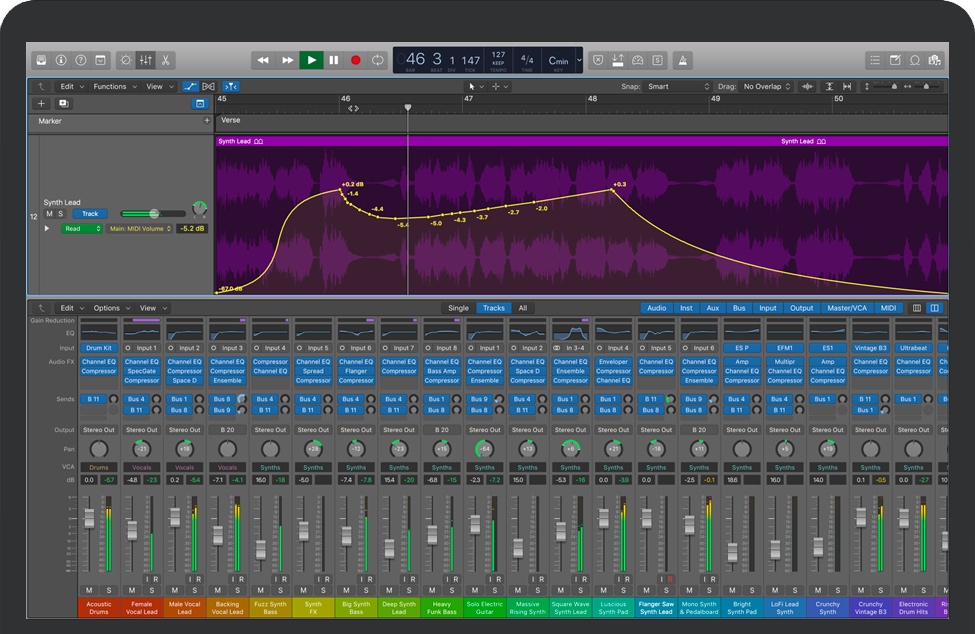Open the Functions menu in tracks area
Screen dimensions: 975x634
point(113,87)
